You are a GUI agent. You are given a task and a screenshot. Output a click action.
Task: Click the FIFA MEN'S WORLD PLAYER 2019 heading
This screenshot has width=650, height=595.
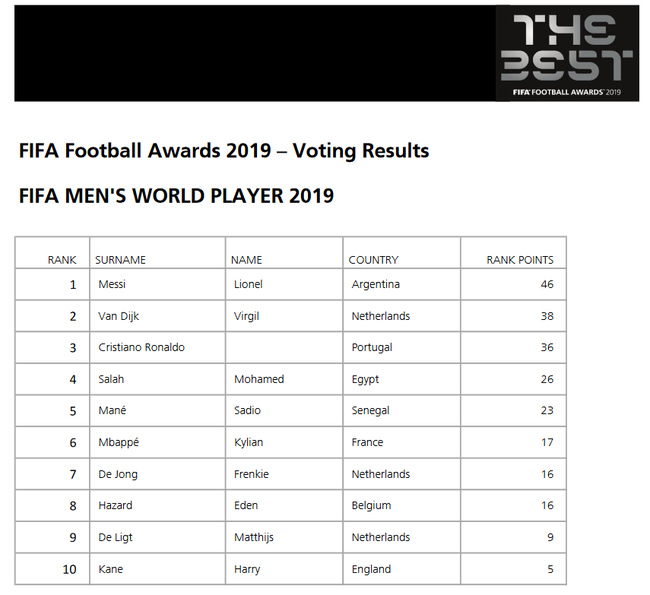(x=176, y=196)
